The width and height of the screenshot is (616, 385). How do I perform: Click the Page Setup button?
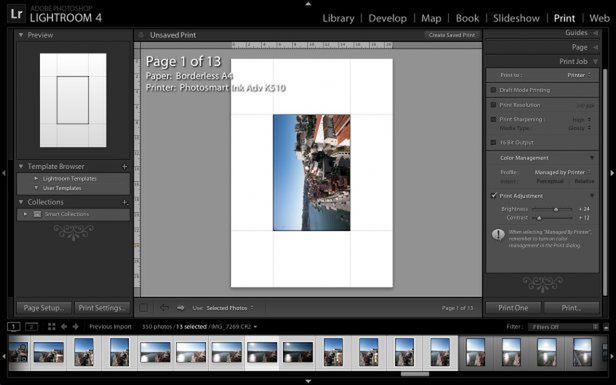pos(44,308)
